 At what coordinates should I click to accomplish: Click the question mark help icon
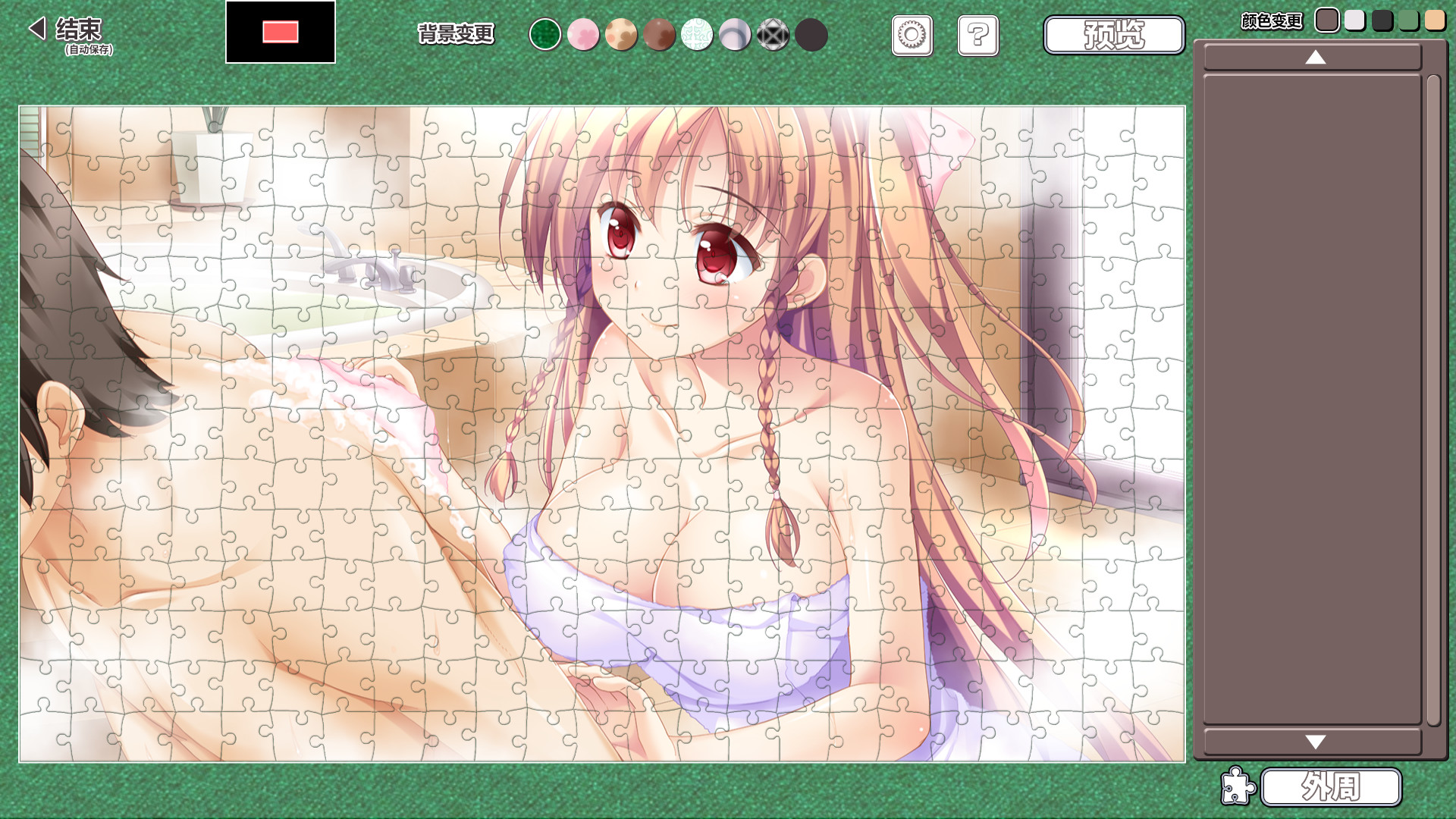click(977, 36)
